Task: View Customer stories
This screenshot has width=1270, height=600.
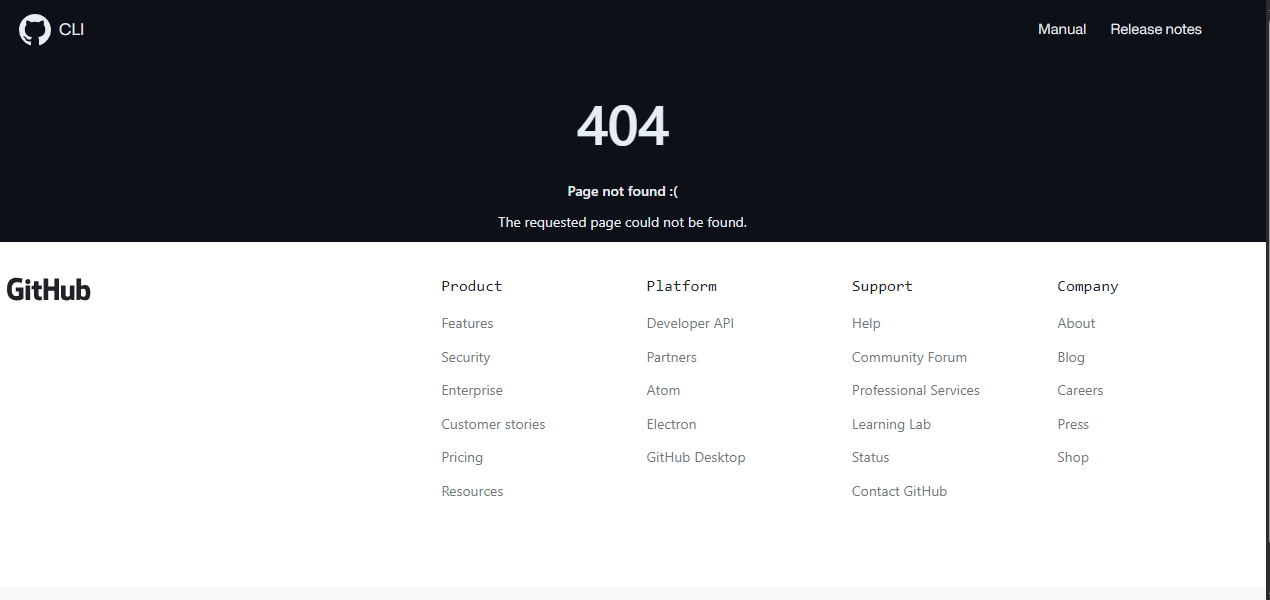Action: (493, 424)
